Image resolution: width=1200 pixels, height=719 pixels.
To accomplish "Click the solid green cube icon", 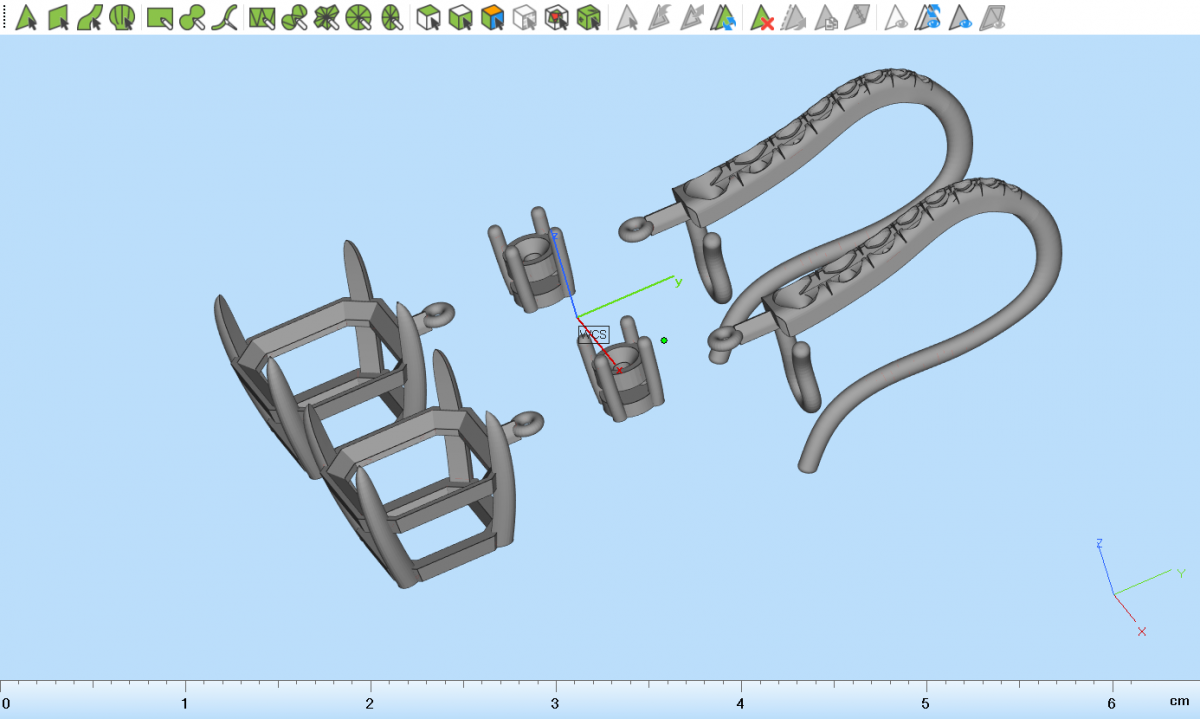I will point(589,17).
